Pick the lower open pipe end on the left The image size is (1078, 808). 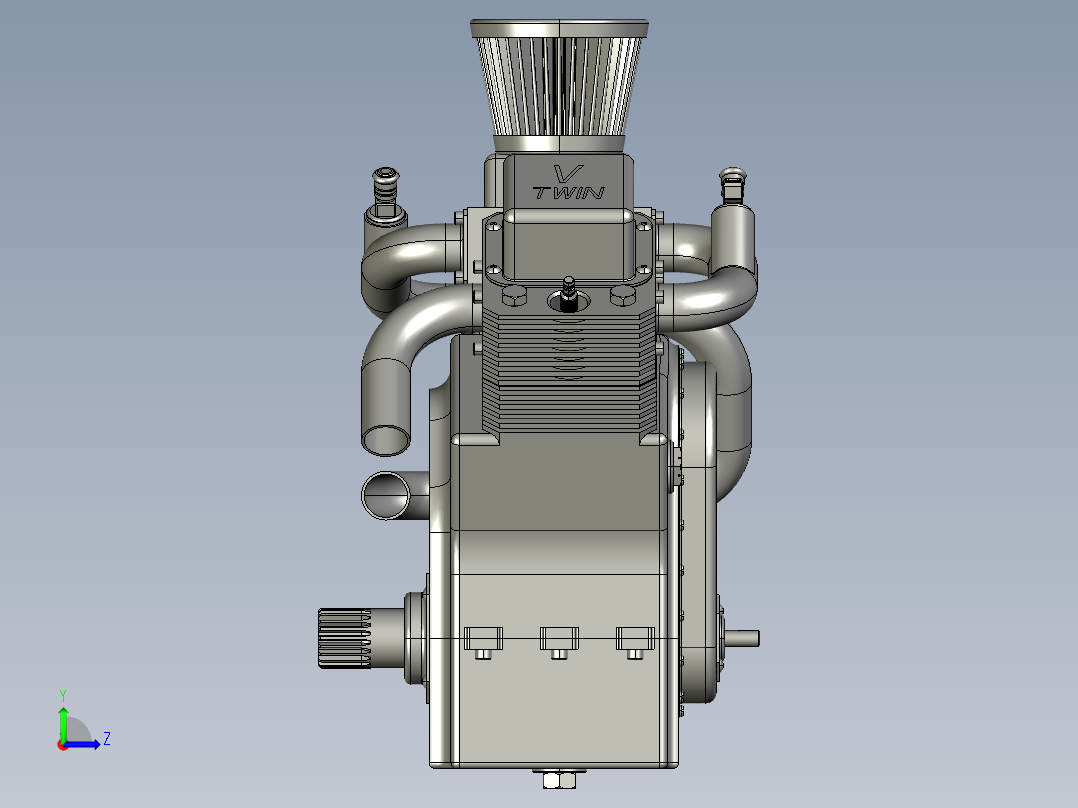point(386,495)
